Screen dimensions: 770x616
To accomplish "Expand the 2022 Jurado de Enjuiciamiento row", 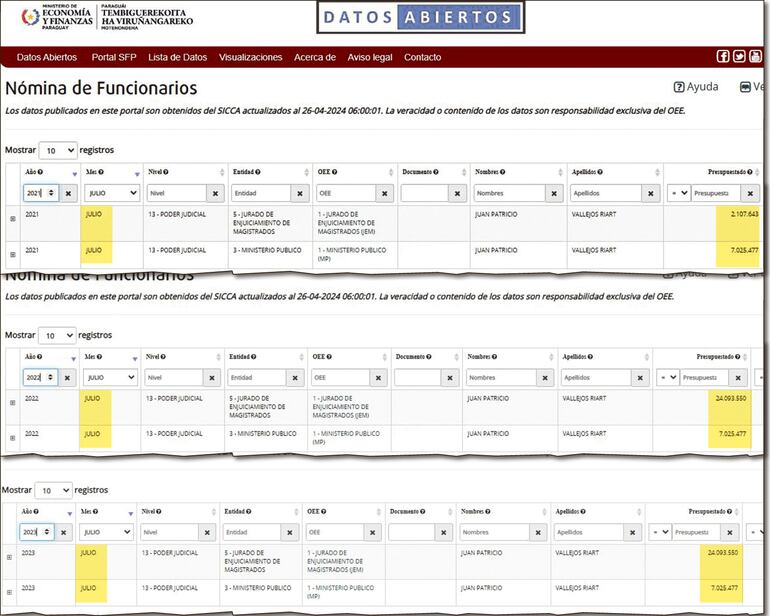I will point(12,403).
